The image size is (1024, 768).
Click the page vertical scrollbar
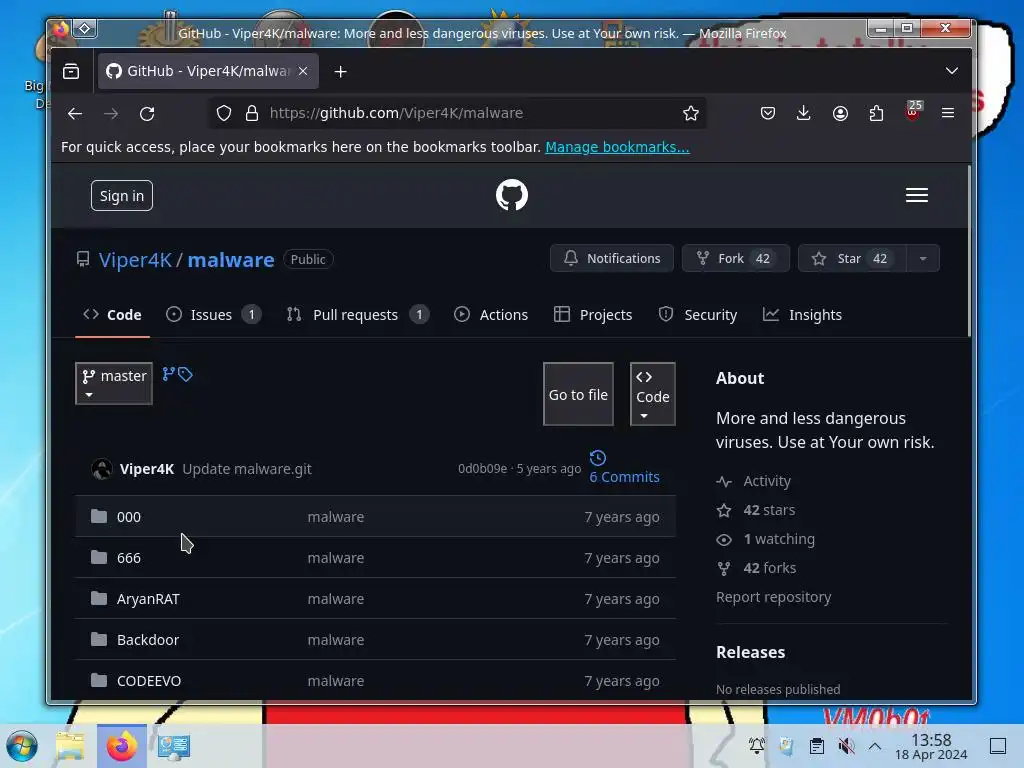pyautogui.click(x=969, y=251)
